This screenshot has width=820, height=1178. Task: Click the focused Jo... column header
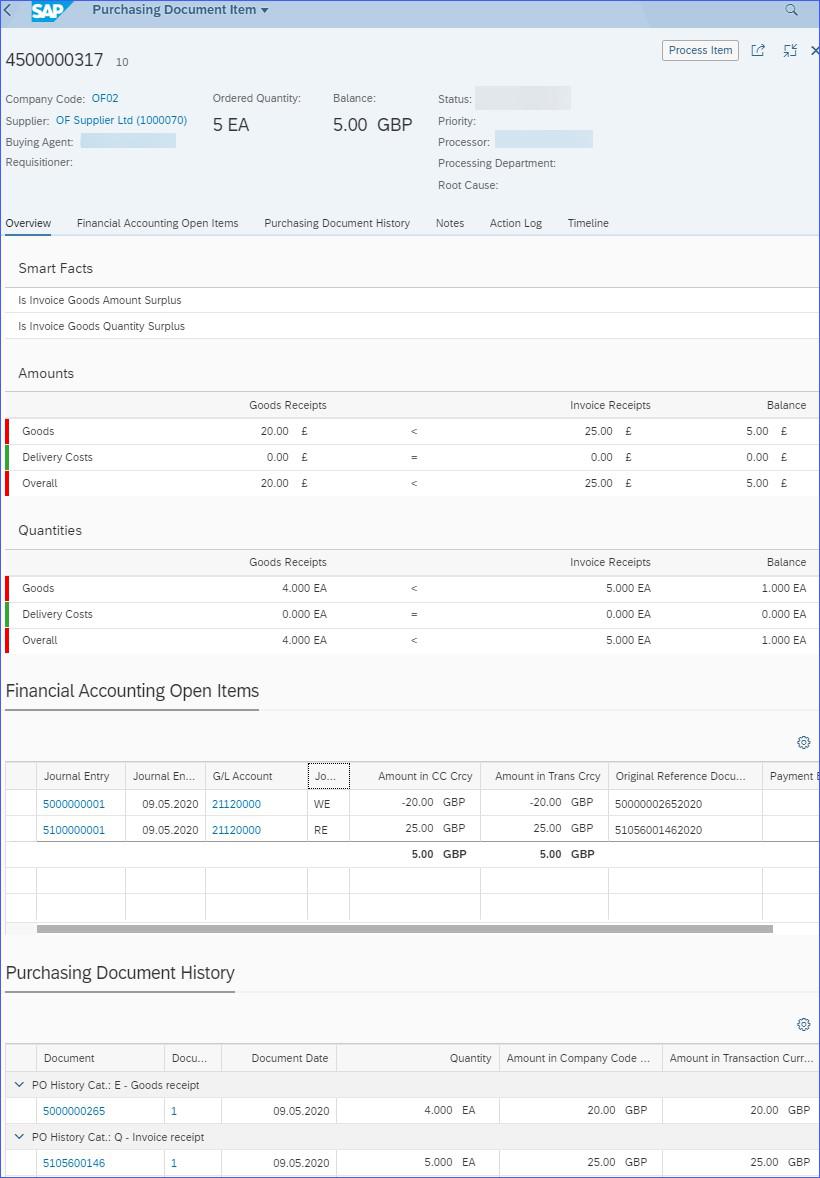[x=328, y=776]
